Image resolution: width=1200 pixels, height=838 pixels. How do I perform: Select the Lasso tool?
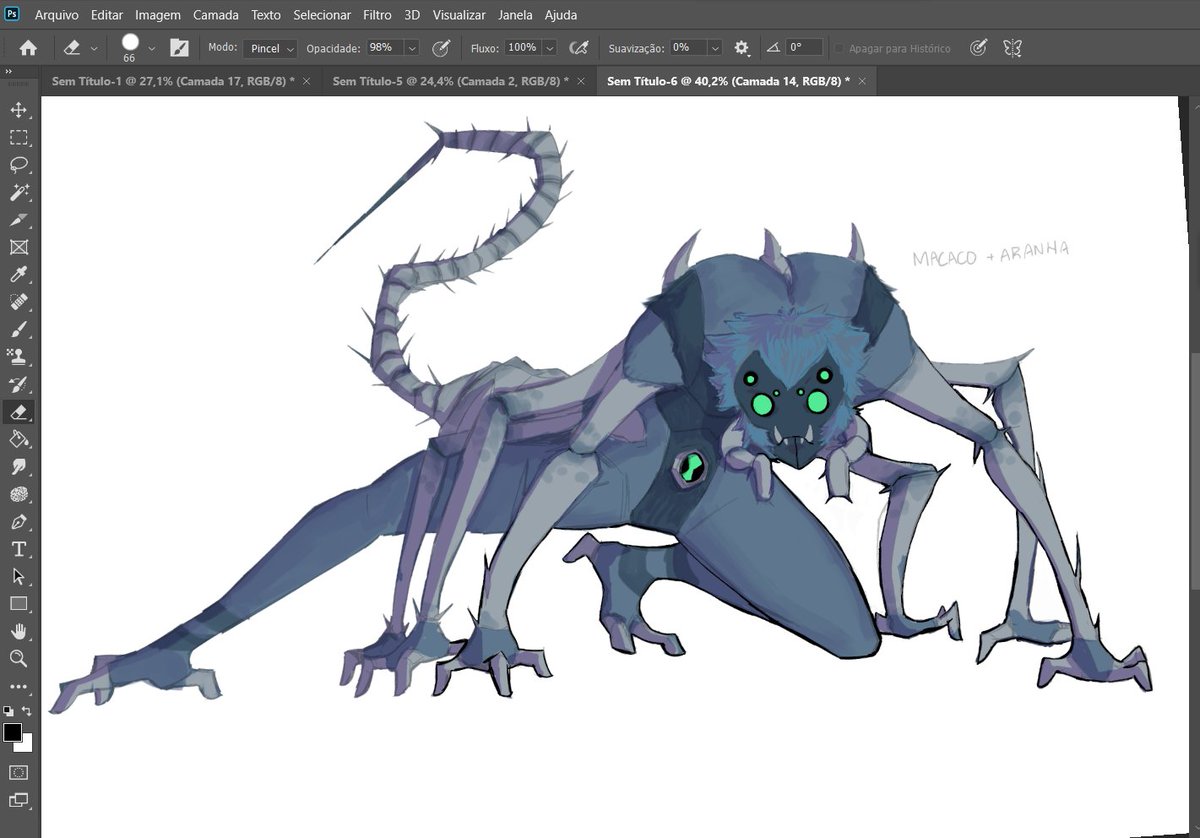[x=18, y=165]
